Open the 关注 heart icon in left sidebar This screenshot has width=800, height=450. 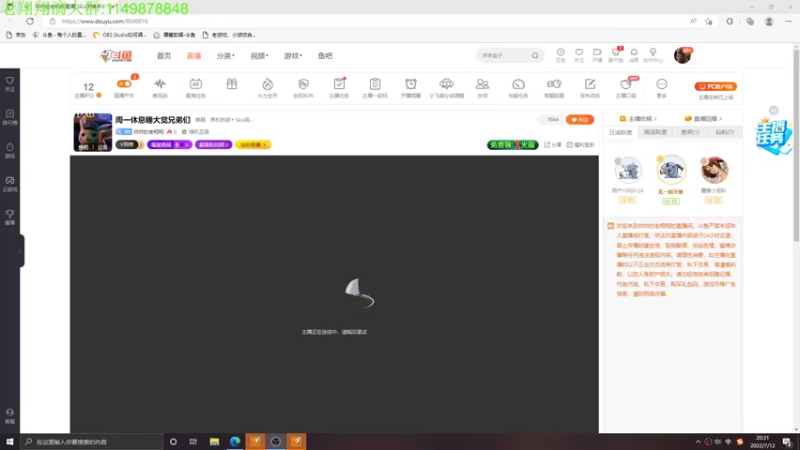coord(10,84)
